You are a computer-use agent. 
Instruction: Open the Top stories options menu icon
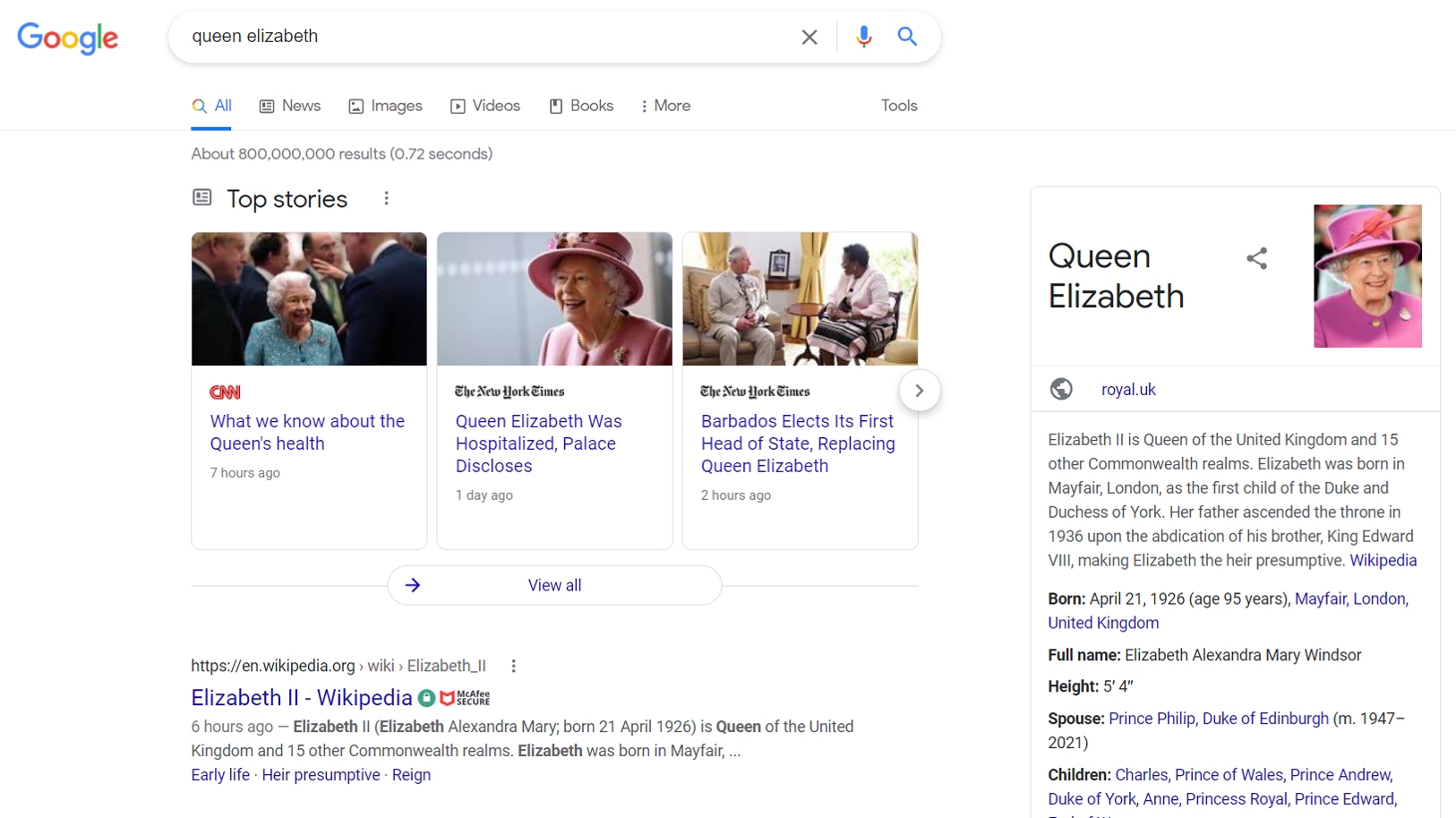click(386, 198)
